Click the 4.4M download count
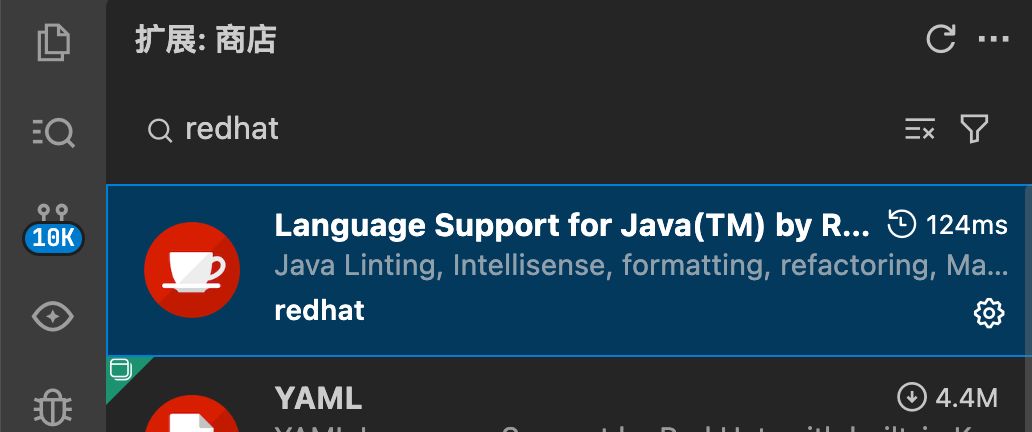1032x432 pixels. click(949, 398)
